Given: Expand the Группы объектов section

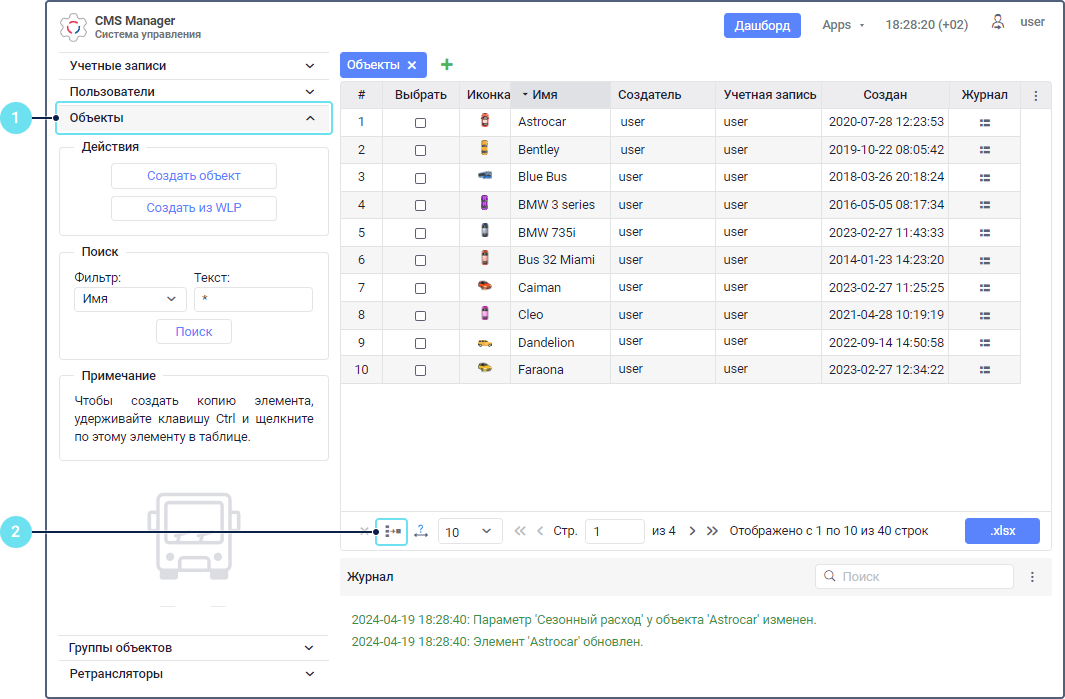Looking at the screenshot, I should [192, 648].
